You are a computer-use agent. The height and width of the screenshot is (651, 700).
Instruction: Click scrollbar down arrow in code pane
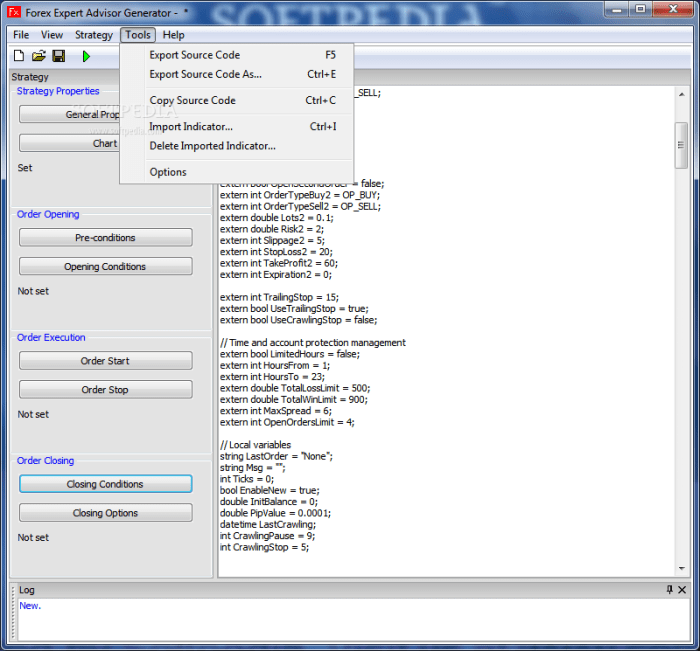681,568
